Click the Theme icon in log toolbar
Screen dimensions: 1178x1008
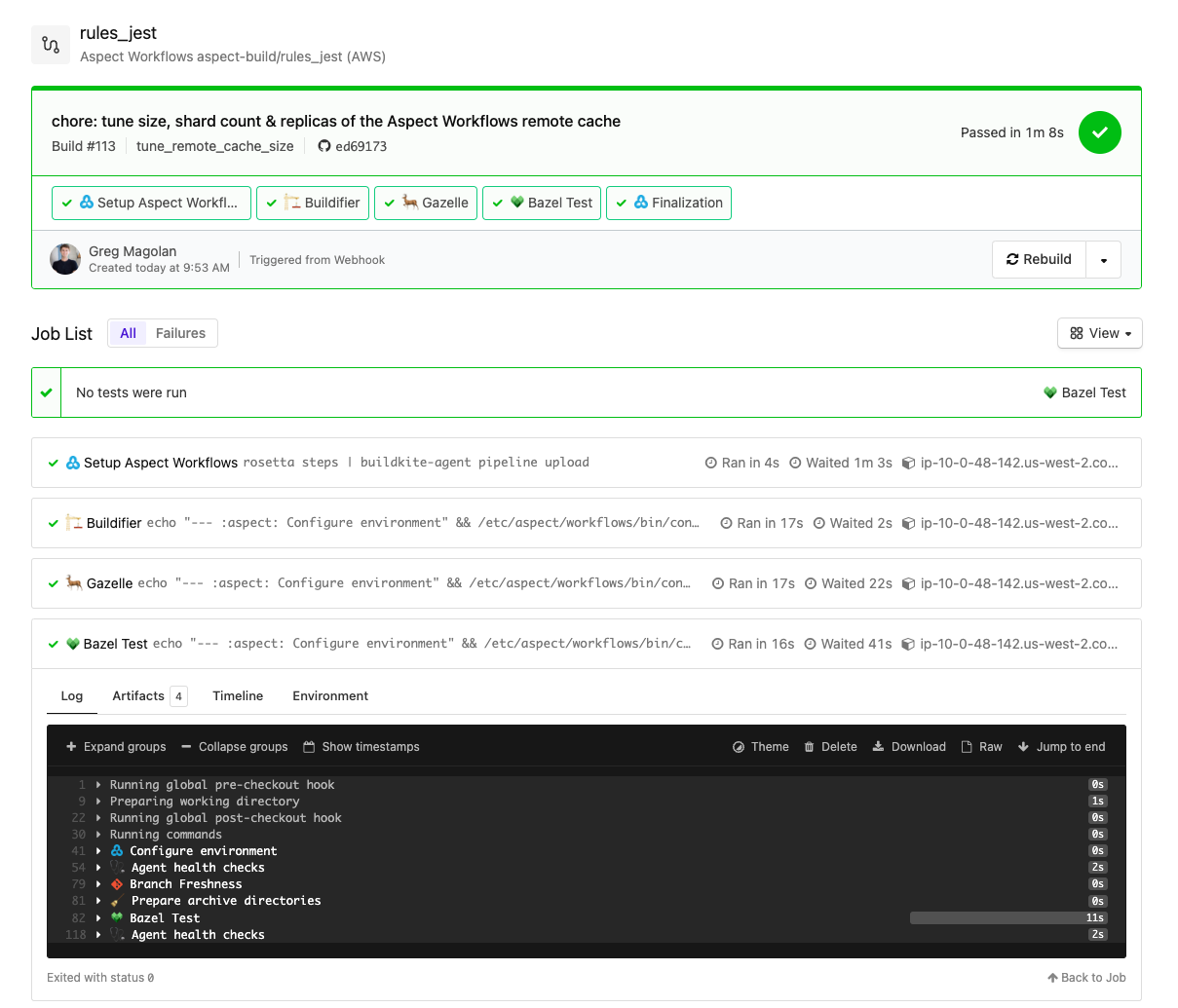coord(739,747)
